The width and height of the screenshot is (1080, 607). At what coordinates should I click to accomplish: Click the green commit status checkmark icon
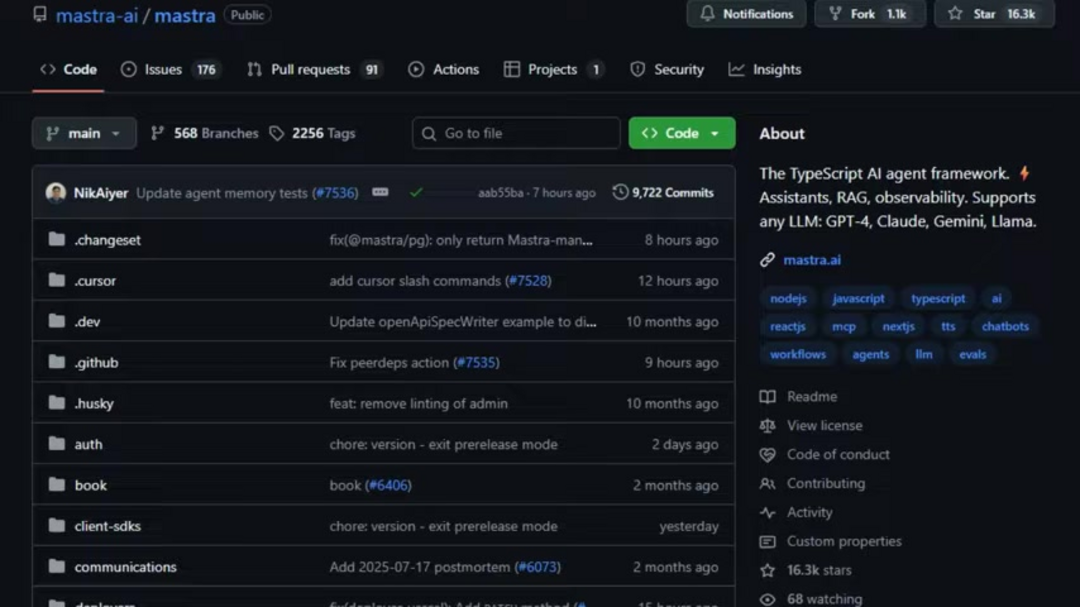416,193
